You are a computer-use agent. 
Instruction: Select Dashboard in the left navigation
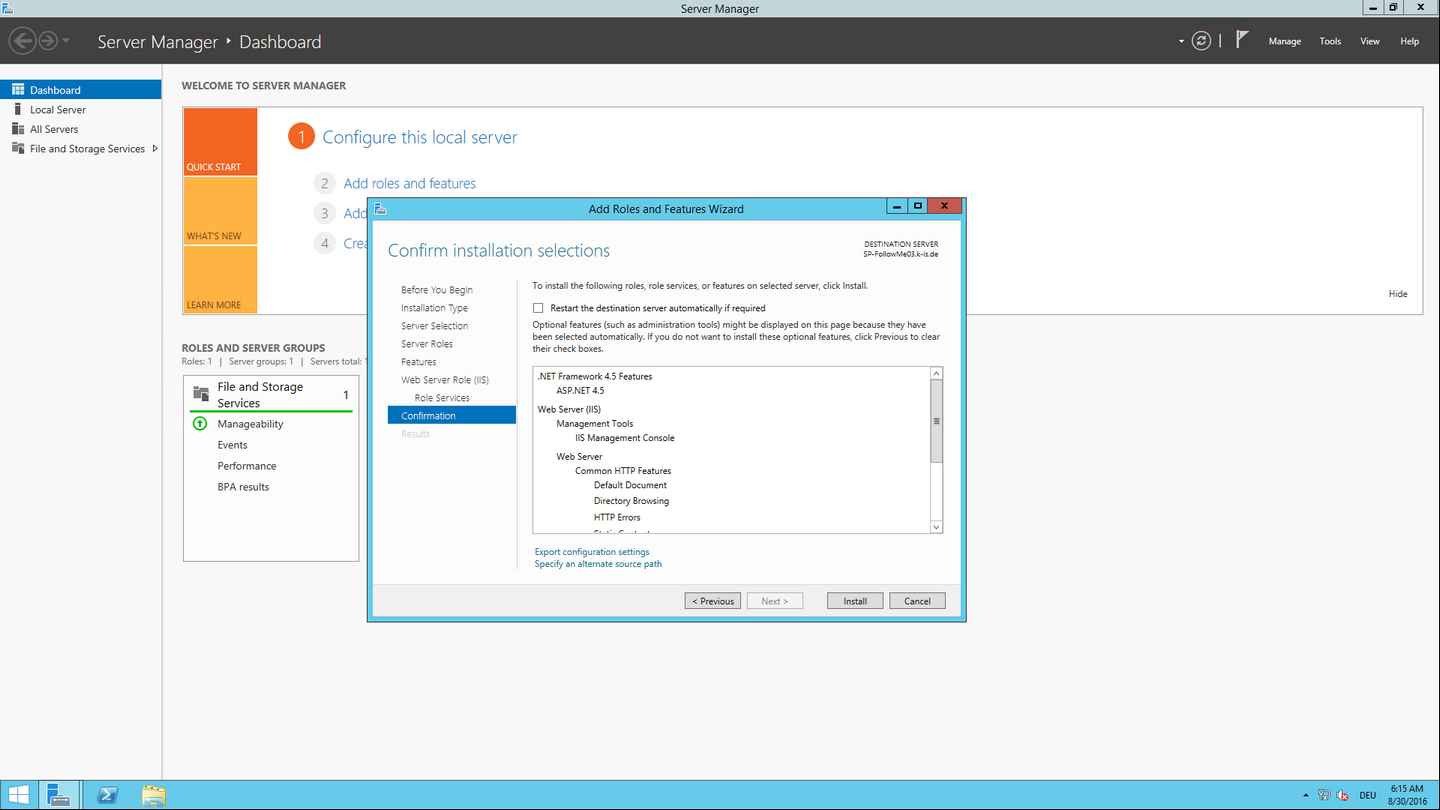click(80, 90)
